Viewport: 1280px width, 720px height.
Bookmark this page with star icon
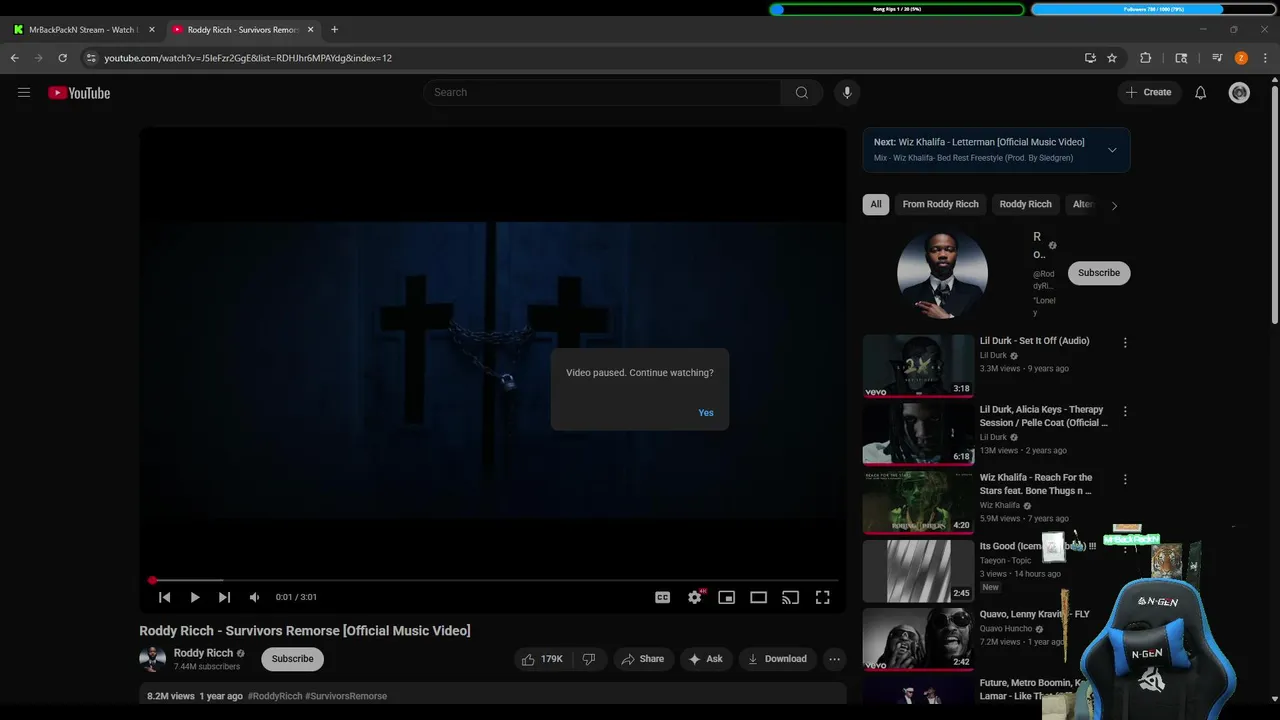click(x=1112, y=58)
